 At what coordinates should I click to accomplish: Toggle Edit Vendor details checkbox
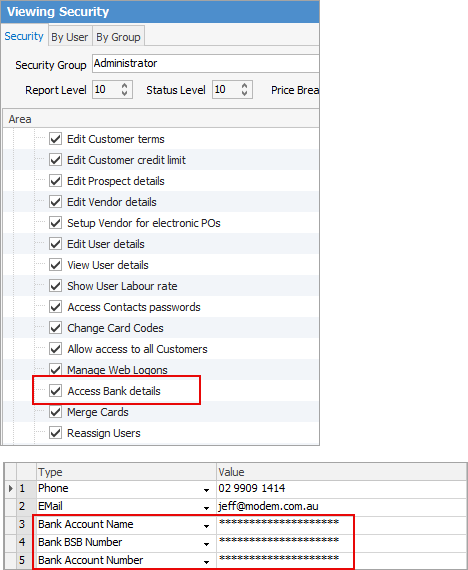[55, 202]
